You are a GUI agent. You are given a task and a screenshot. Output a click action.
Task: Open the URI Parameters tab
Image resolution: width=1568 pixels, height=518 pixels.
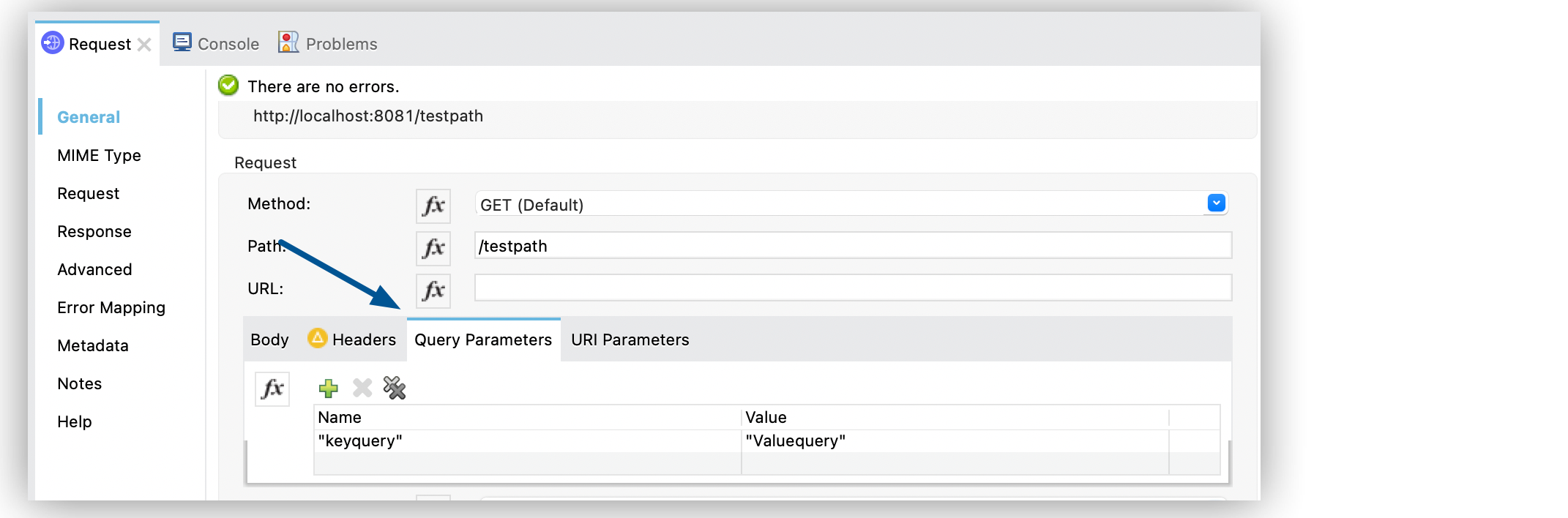click(x=630, y=339)
